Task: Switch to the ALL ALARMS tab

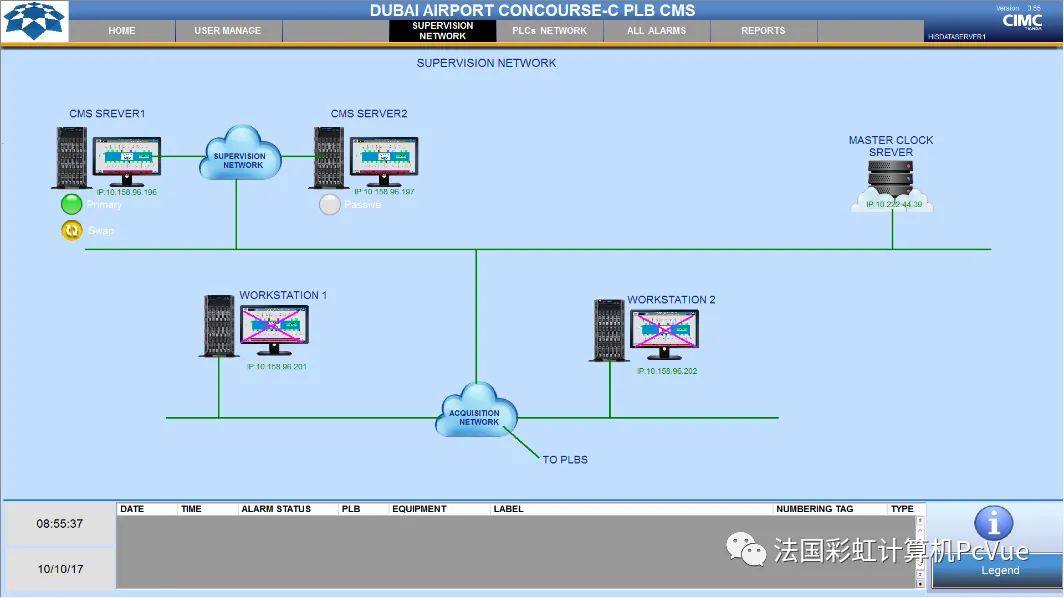Action: pyautogui.click(x=656, y=31)
